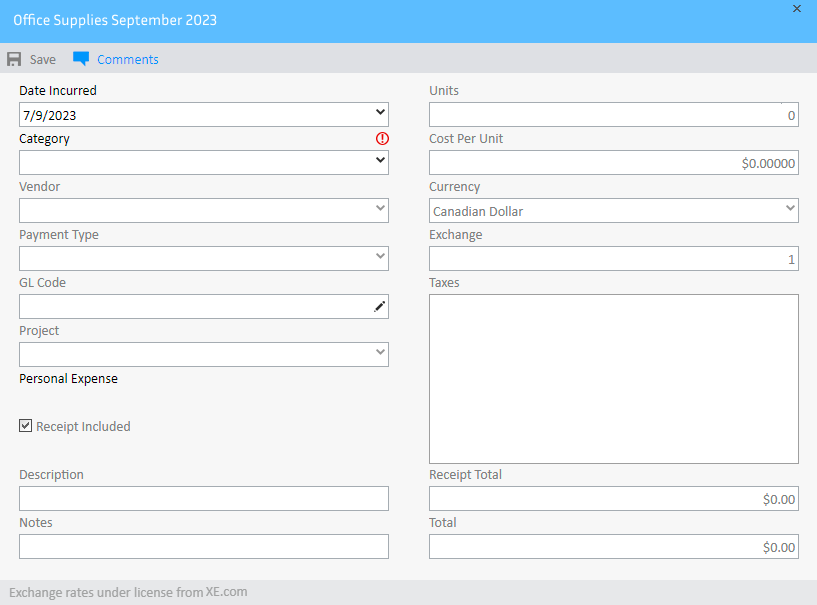Focus the Cost Per Unit field
This screenshot has width=817, height=605.
(612, 163)
